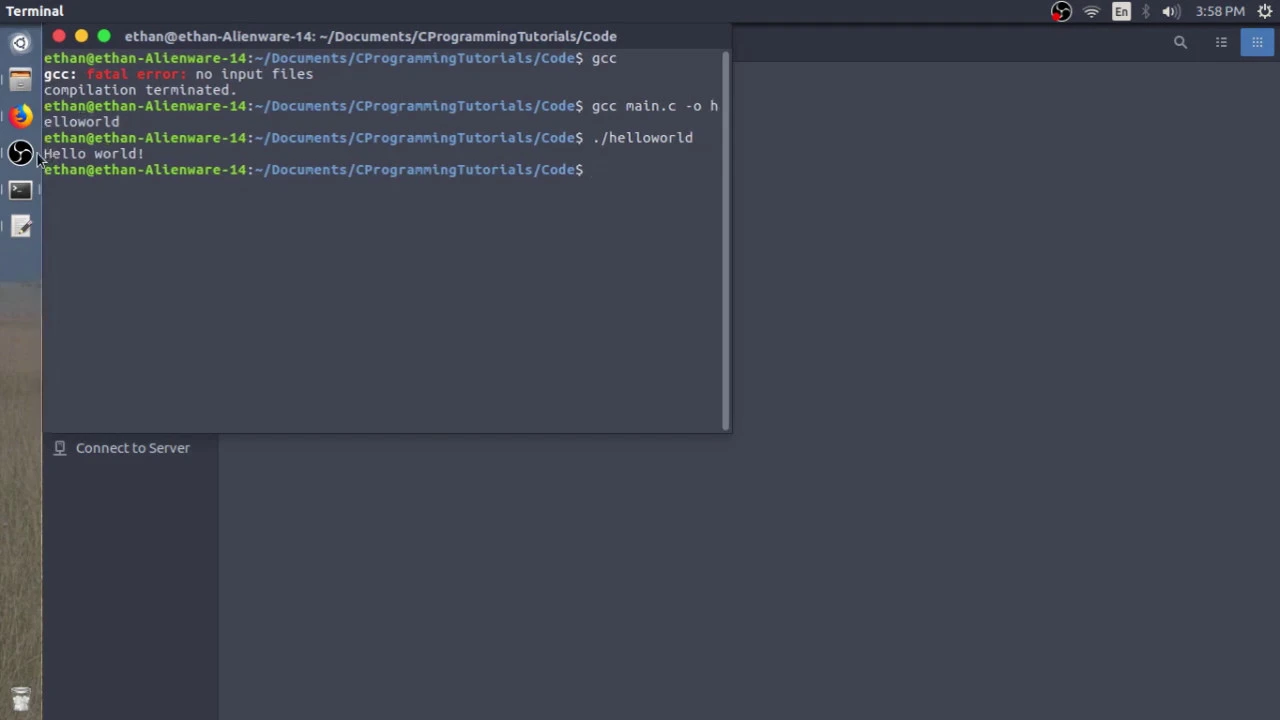Open the Text Editor dock icon
This screenshot has height=720, width=1280.
pyautogui.click(x=20, y=227)
